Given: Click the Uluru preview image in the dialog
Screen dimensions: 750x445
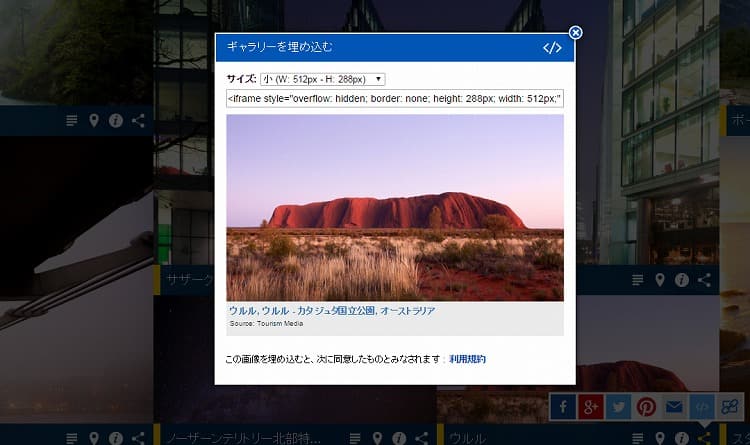Looking at the screenshot, I should point(395,208).
